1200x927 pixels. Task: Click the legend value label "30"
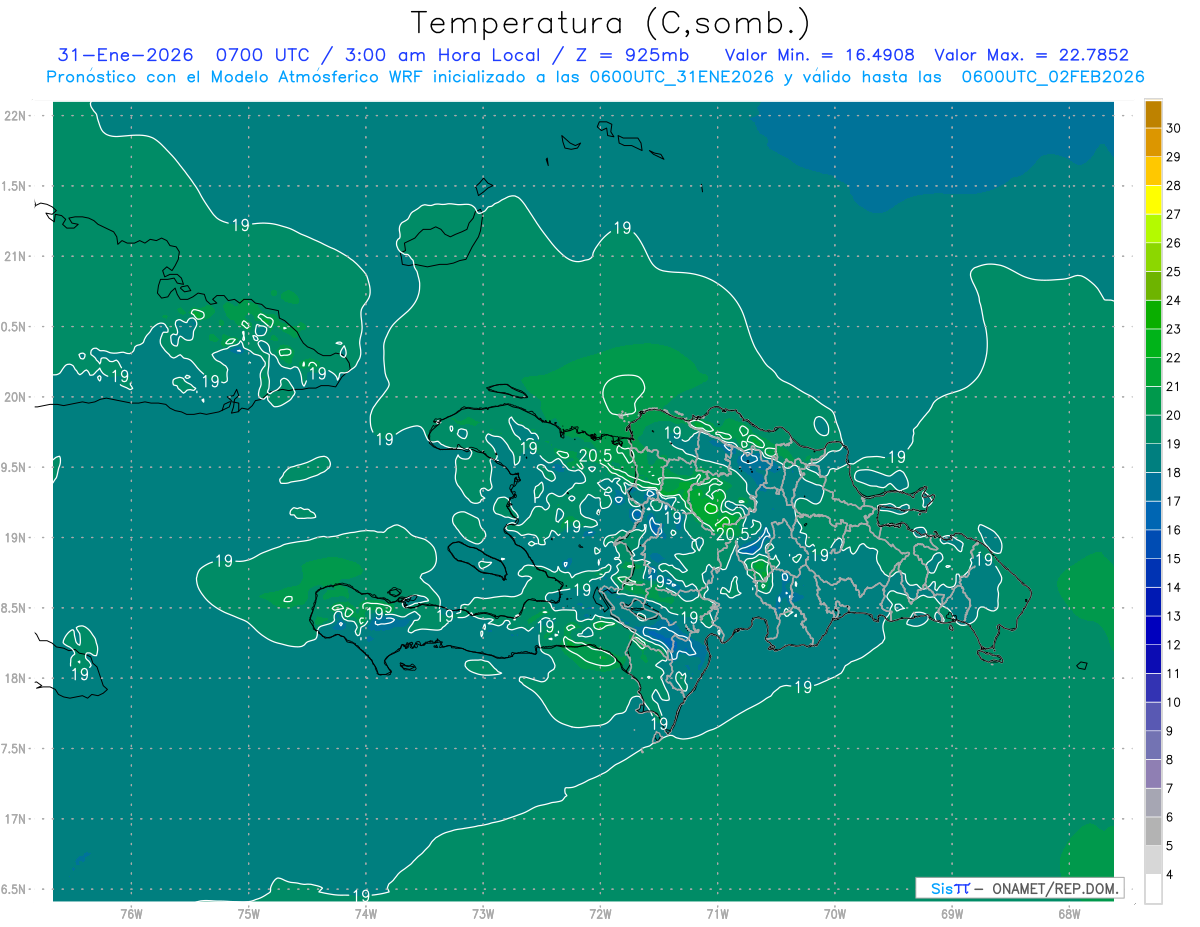pos(1174,128)
